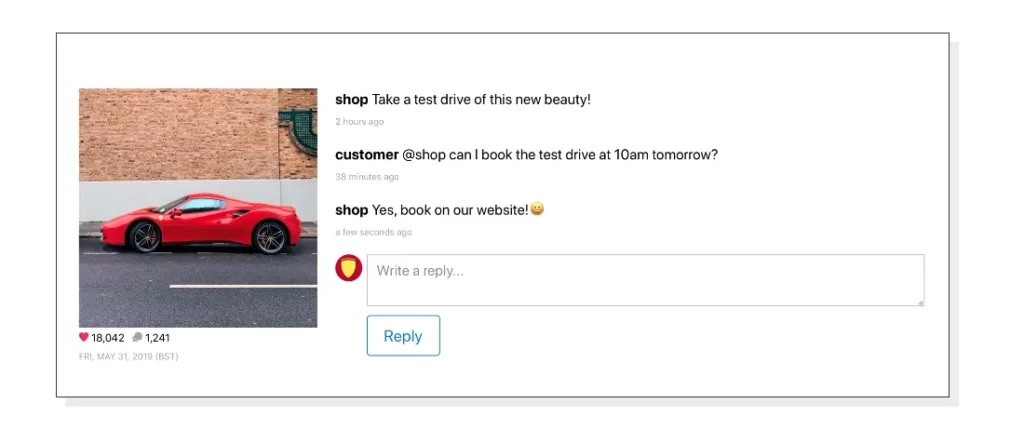
Task: Click the 'FRI, MAY 31, 2019 (BST)' date
Action: tap(129, 357)
